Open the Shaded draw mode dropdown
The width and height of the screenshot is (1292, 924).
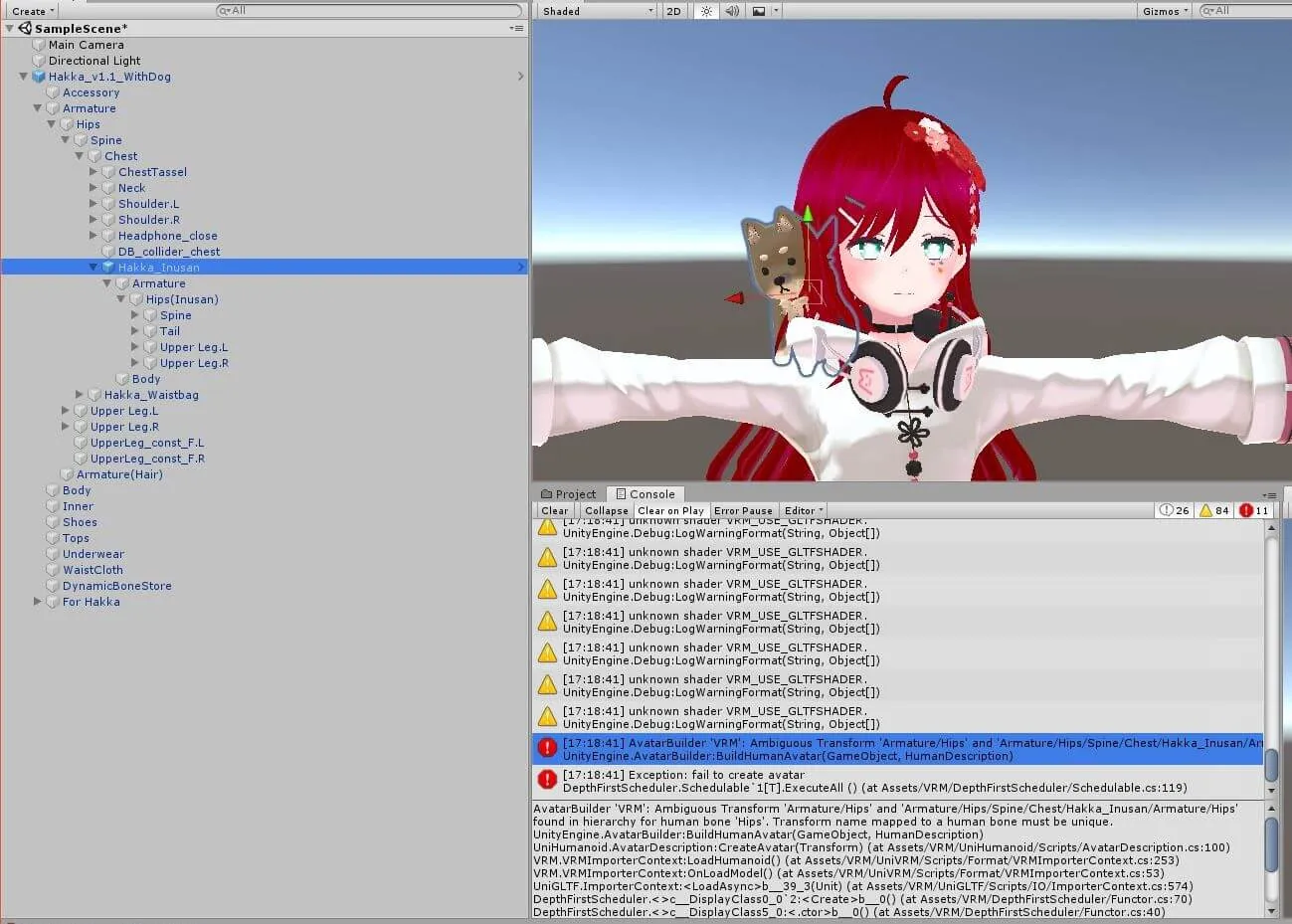pos(598,11)
